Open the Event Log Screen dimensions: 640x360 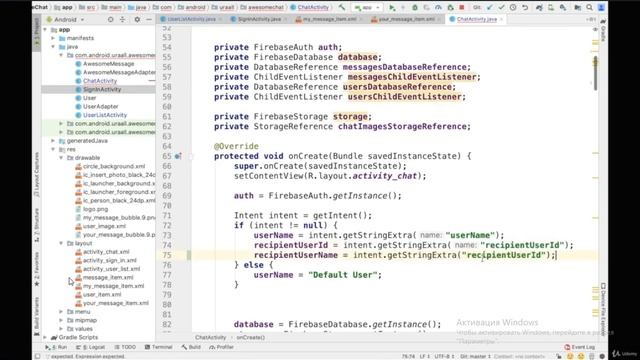coord(580,347)
